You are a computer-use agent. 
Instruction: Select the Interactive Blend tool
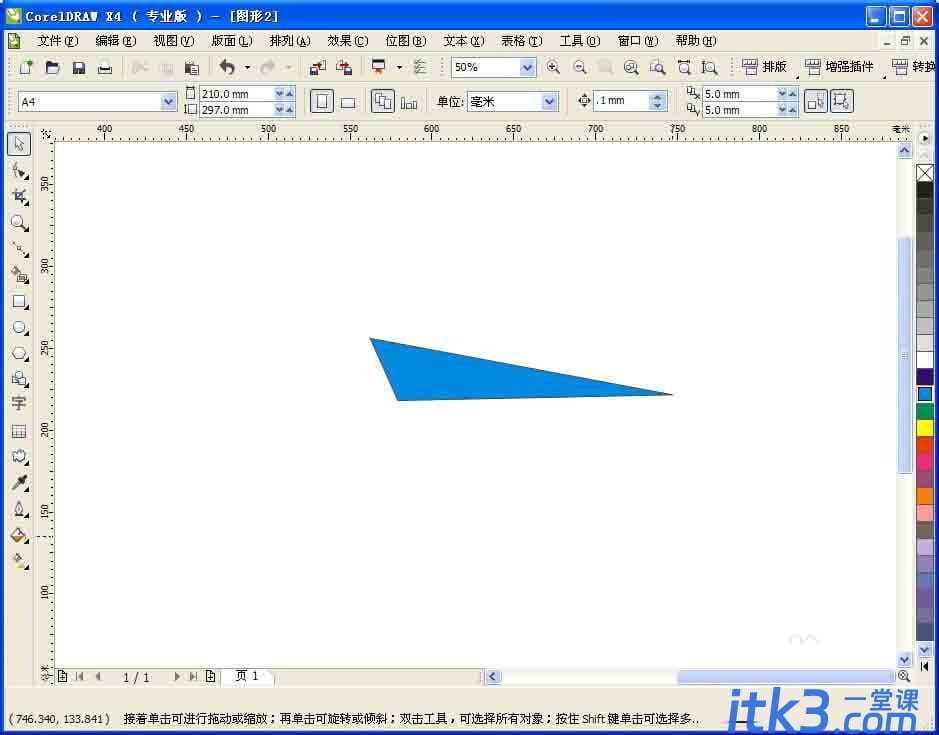[19, 456]
